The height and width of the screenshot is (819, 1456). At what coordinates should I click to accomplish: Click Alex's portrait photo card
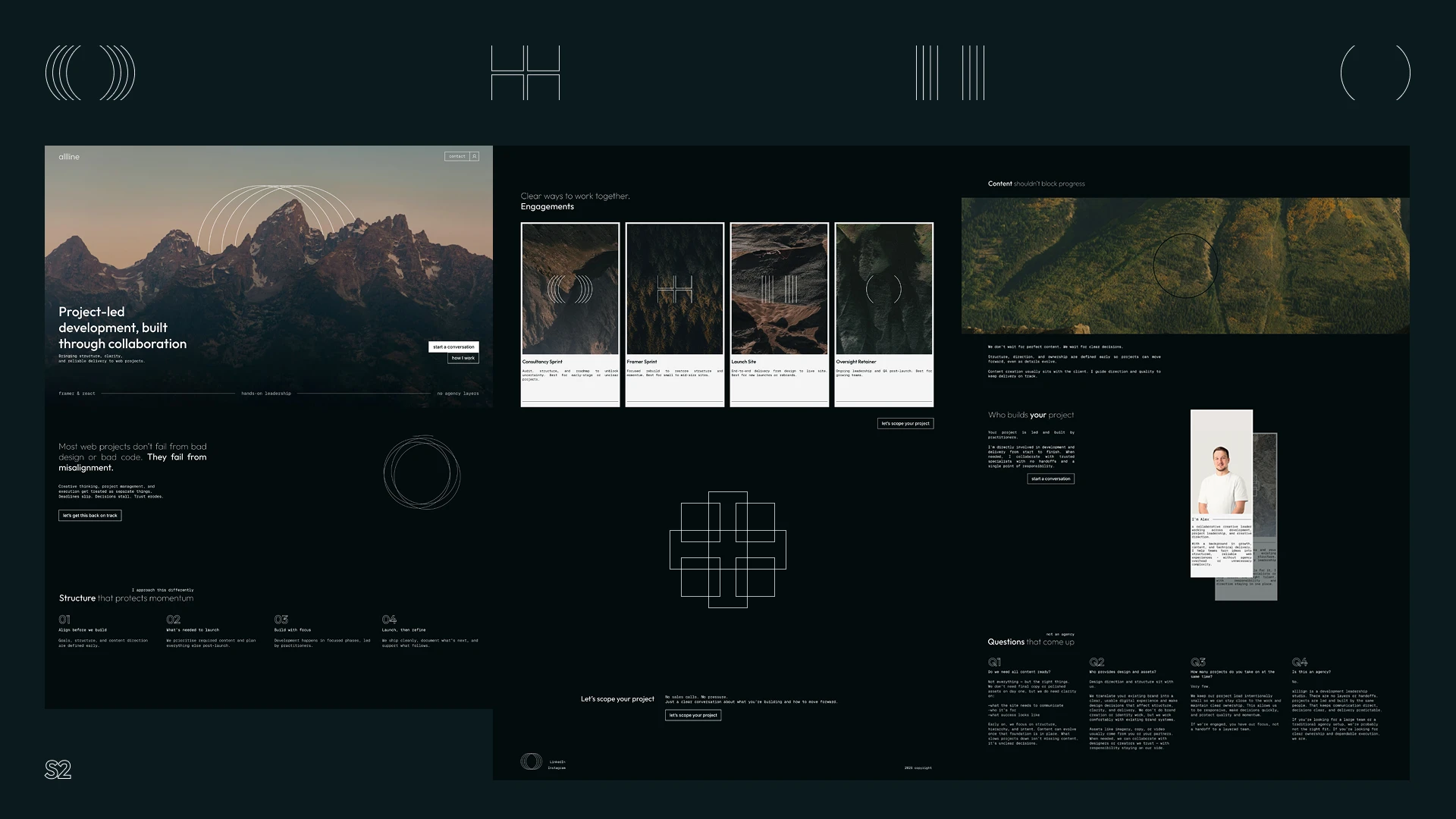click(x=1221, y=470)
